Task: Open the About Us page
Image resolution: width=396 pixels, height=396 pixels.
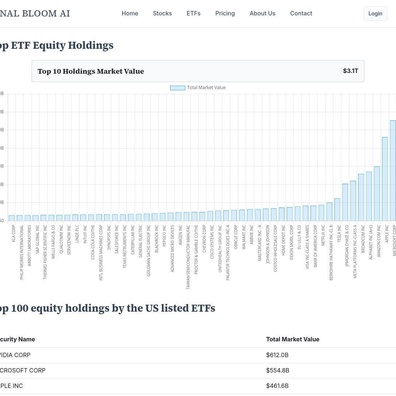Action: click(262, 13)
